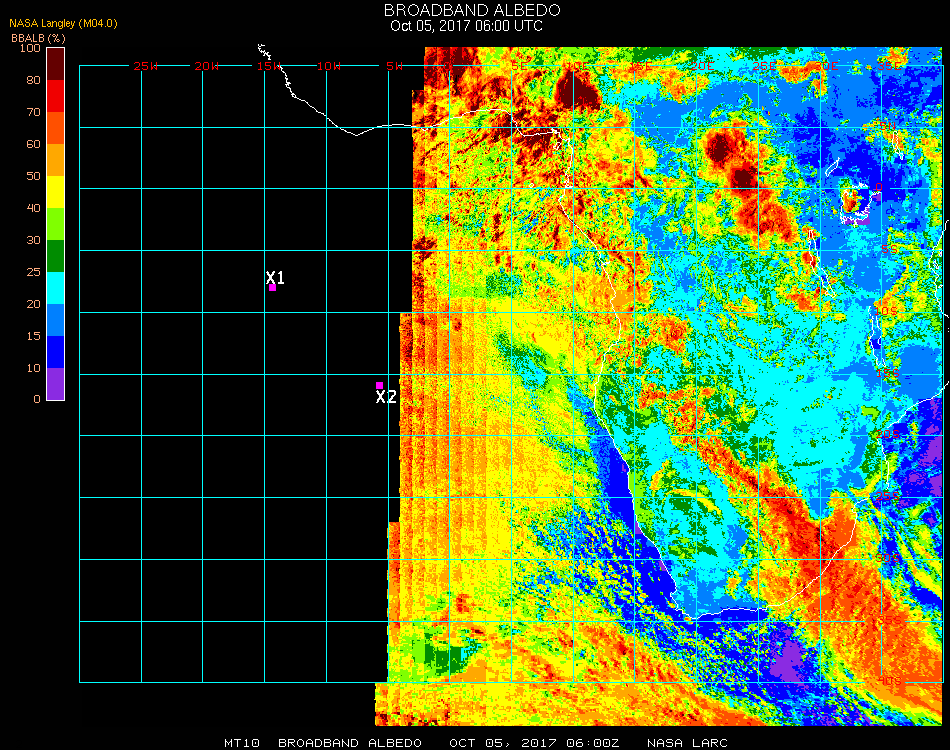Pick the cyan 20–25% legend swatch

click(x=56, y=288)
